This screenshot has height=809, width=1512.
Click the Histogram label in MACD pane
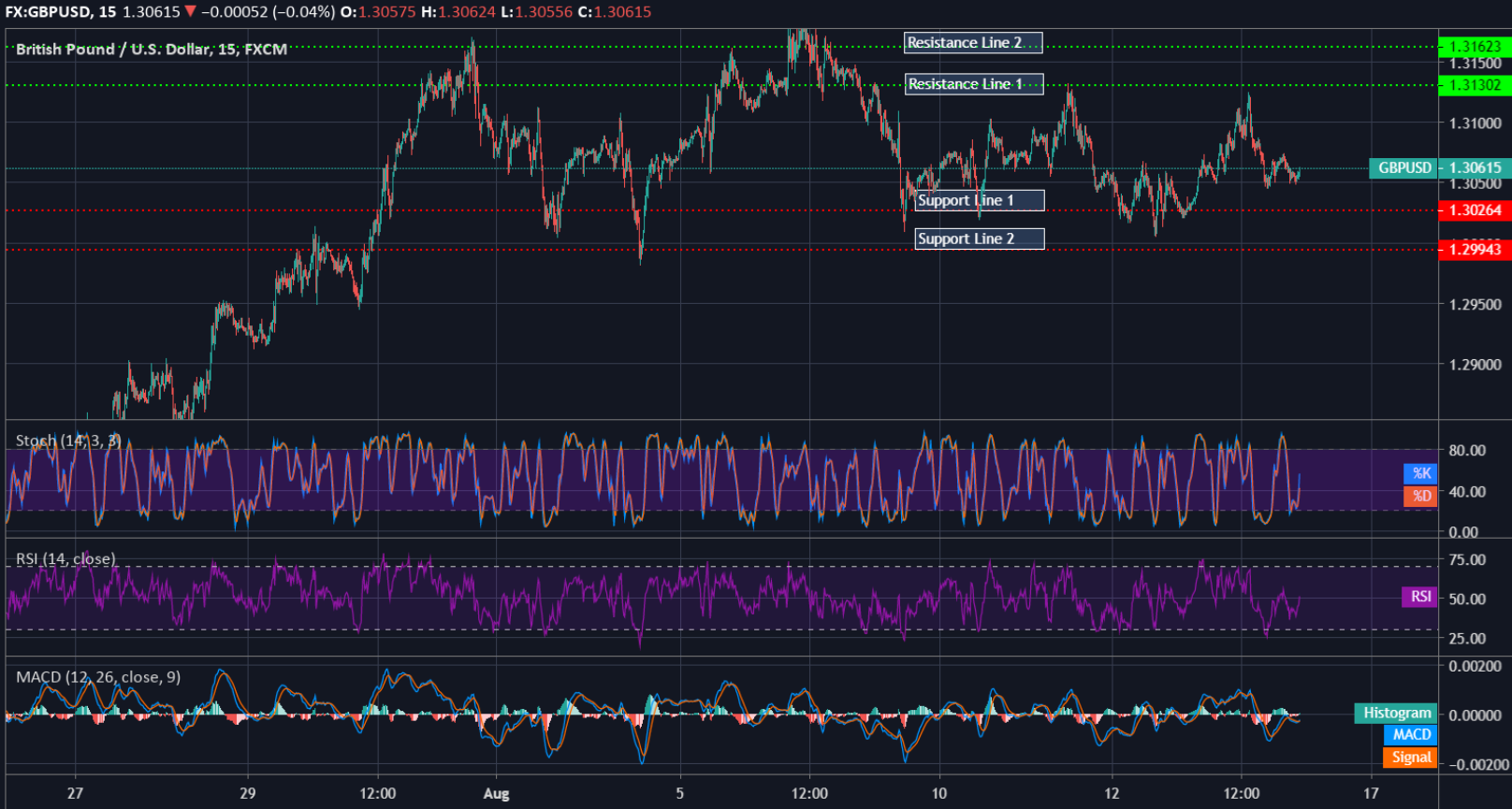click(x=1396, y=713)
